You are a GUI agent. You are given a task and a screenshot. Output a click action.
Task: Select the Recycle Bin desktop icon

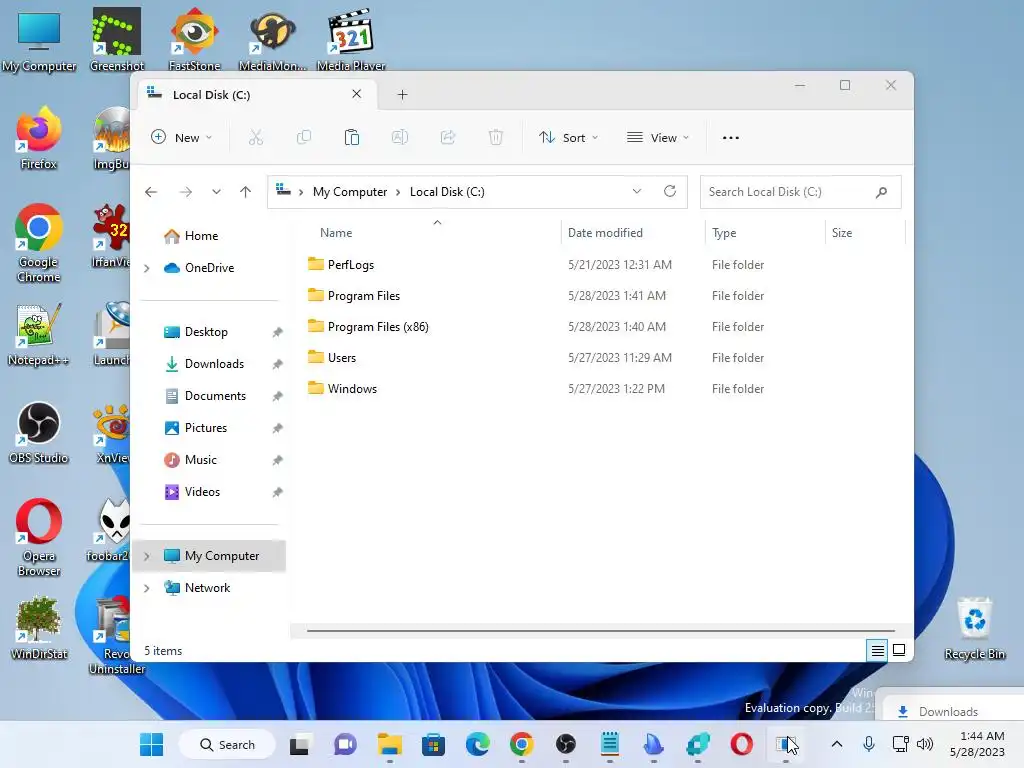[x=974, y=628]
